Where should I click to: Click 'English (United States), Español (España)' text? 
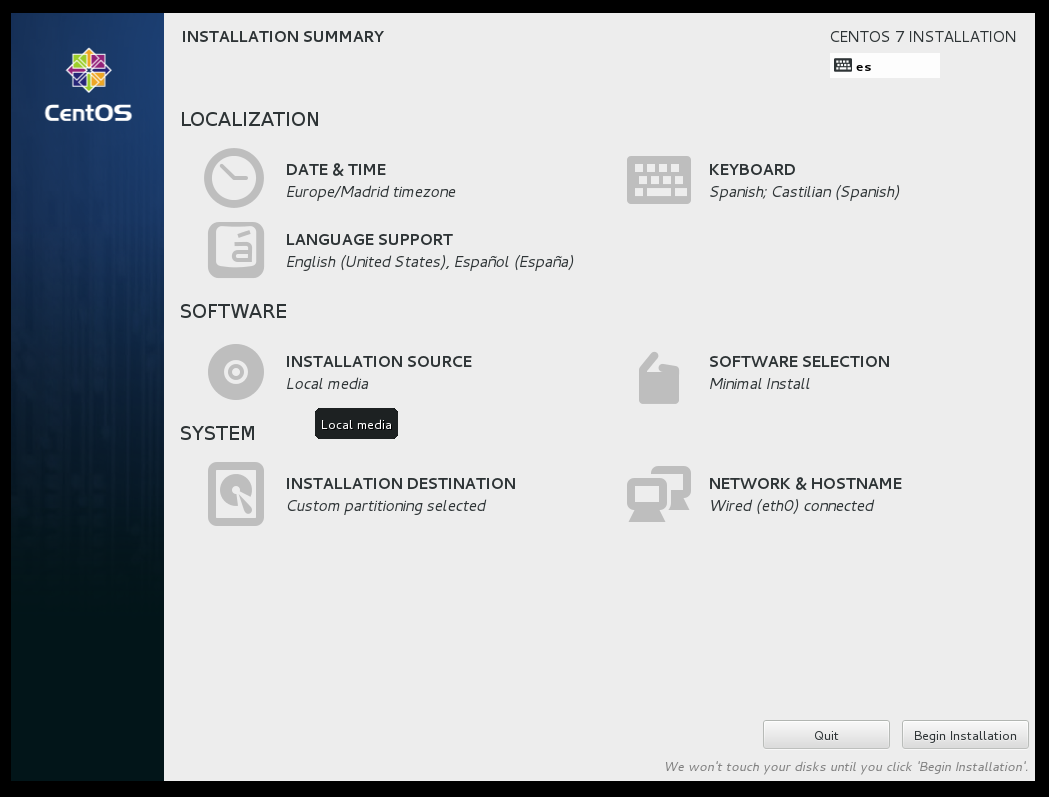pos(430,262)
